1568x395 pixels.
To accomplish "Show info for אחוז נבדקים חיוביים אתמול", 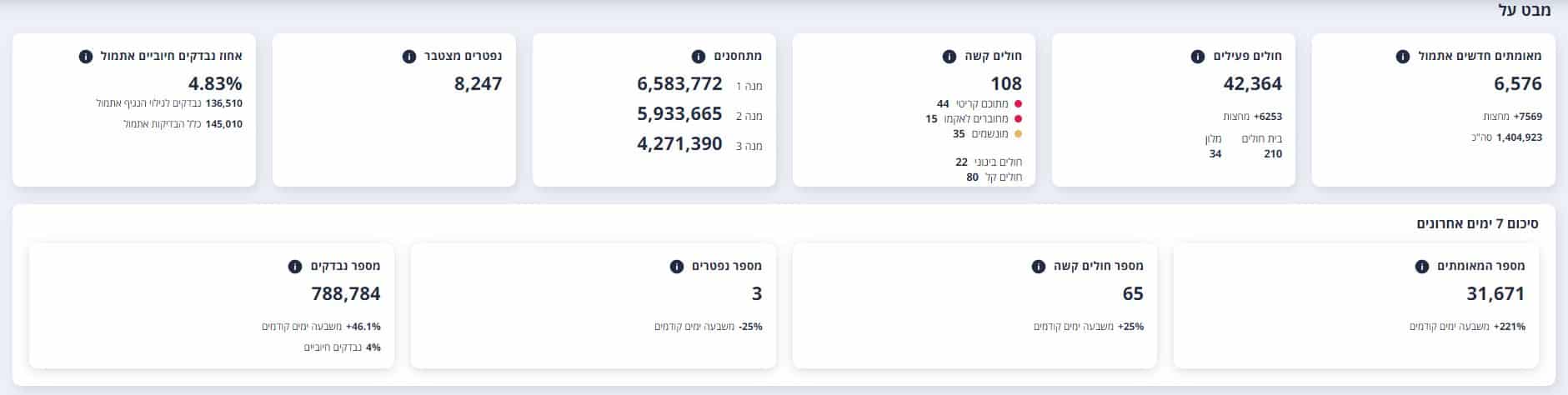I will tap(85, 57).
